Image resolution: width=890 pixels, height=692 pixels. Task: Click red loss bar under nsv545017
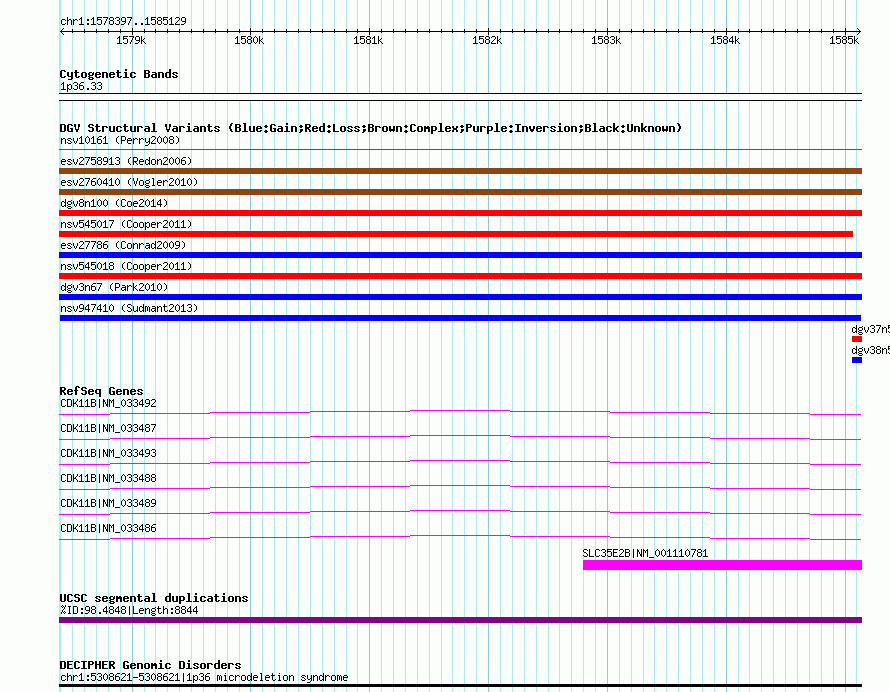tap(456, 234)
